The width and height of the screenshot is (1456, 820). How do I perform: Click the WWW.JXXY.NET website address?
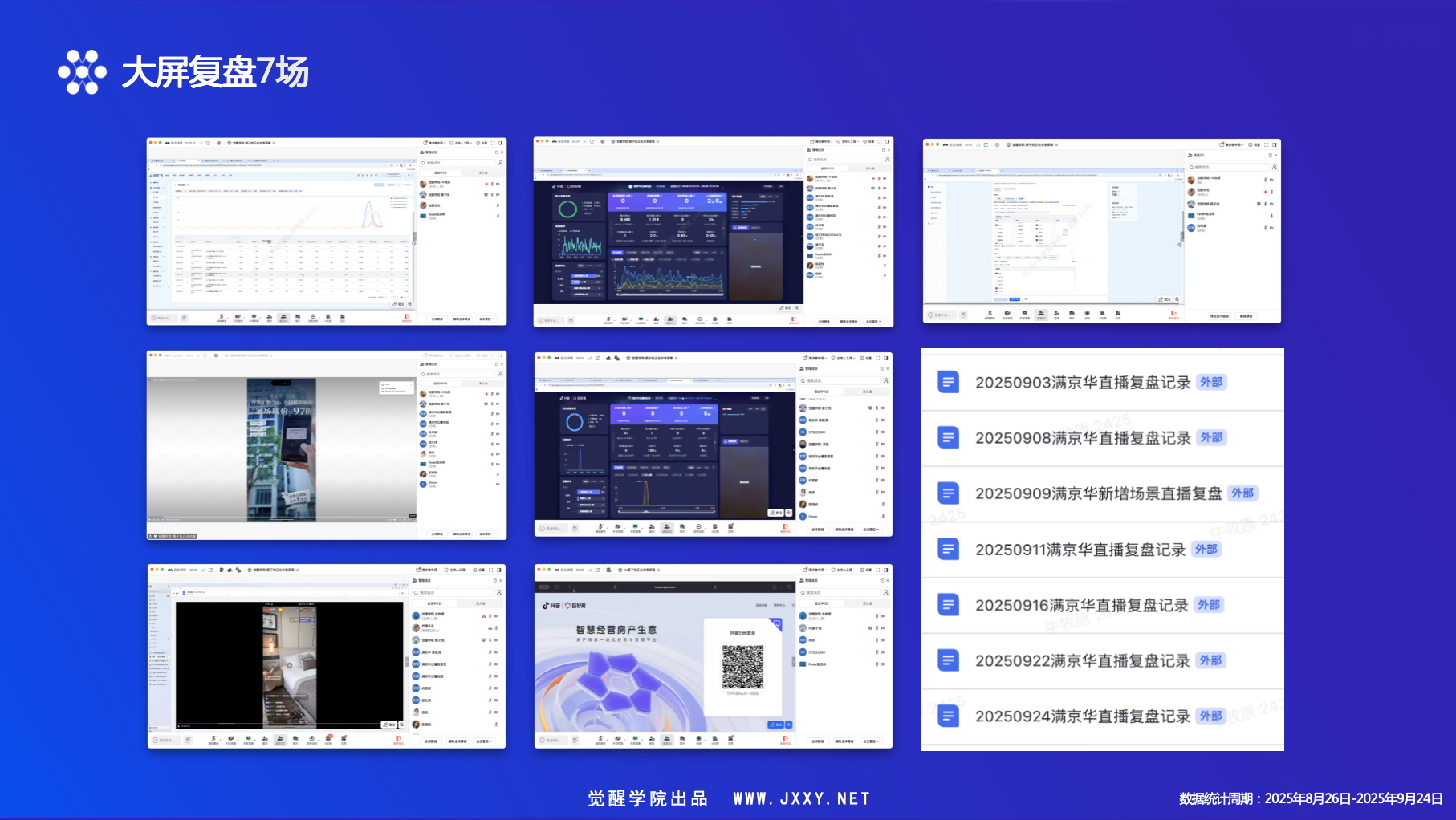click(801, 798)
